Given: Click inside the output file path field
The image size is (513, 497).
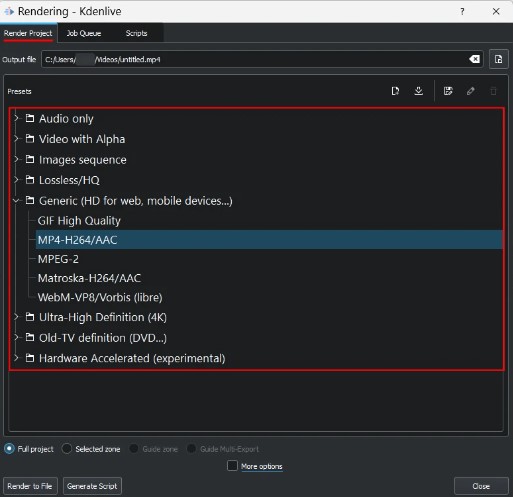Looking at the screenshot, I should point(253,59).
